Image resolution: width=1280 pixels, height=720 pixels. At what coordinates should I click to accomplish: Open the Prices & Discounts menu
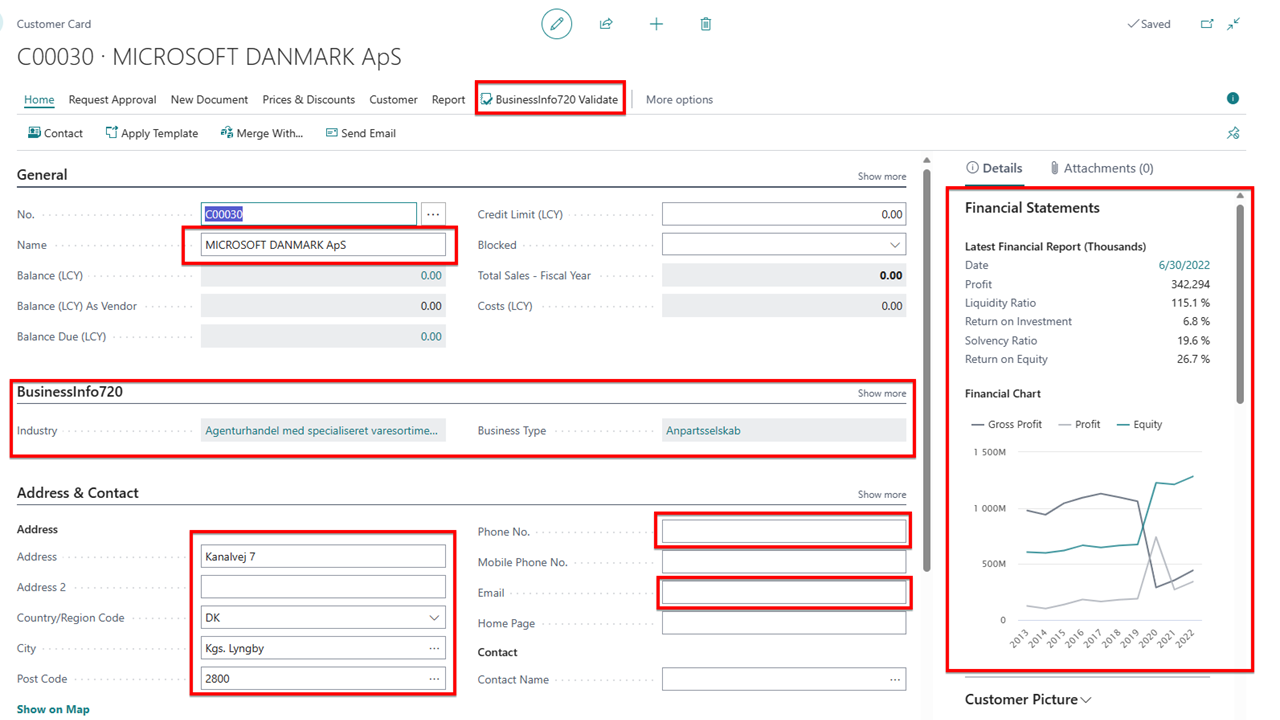(x=309, y=99)
